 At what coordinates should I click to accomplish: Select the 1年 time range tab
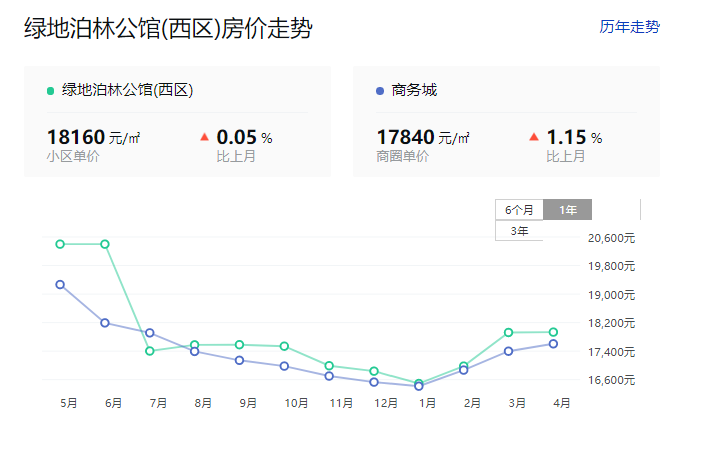pyautogui.click(x=568, y=210)
